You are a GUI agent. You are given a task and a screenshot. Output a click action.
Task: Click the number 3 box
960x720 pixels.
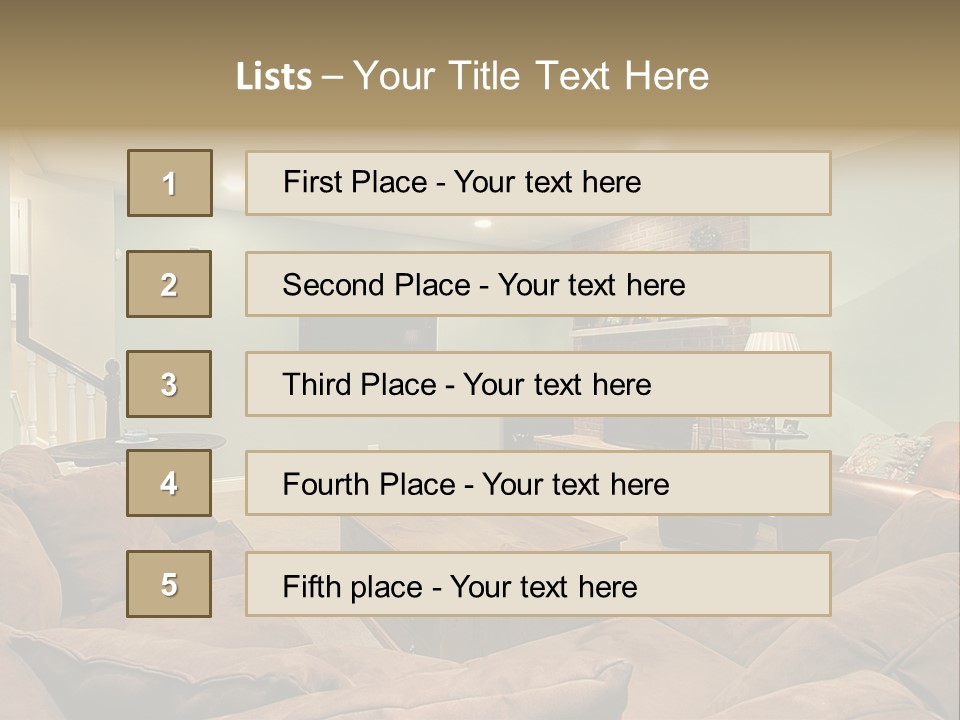click(169, 384)
